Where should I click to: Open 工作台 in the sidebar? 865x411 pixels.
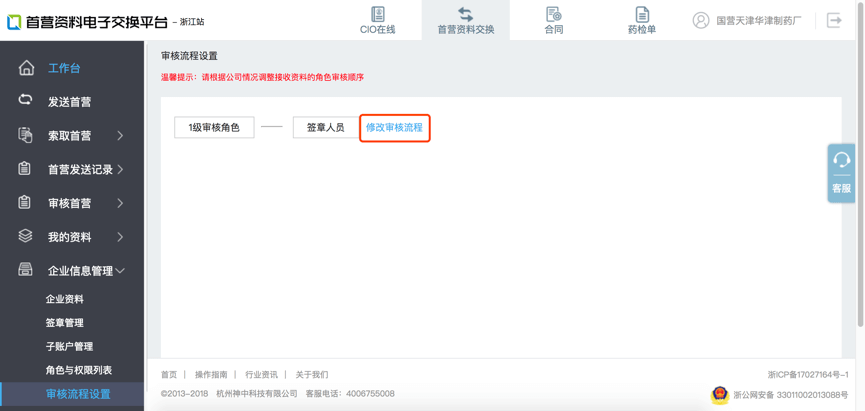[64, 68]
